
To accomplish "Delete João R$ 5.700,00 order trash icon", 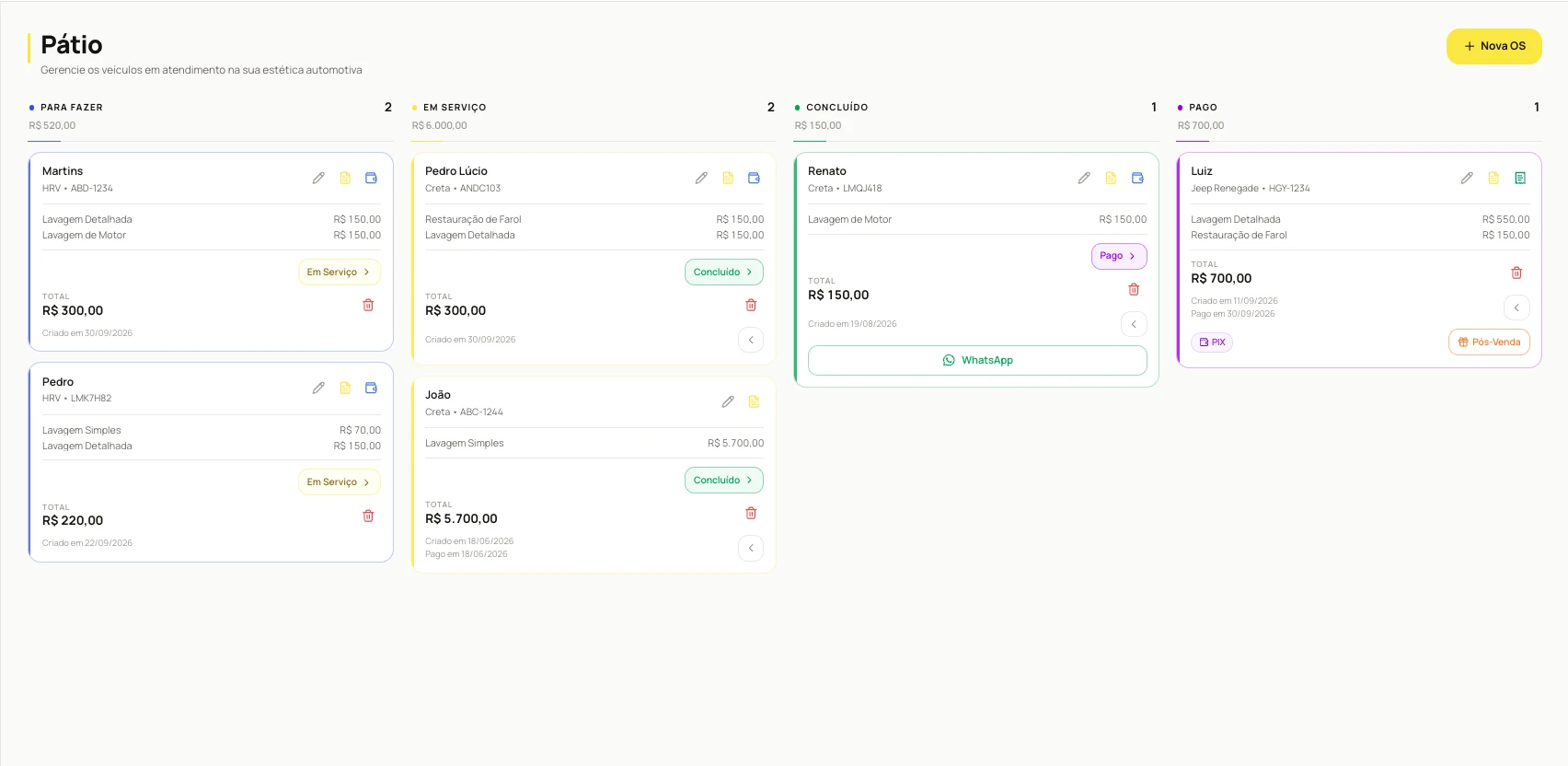I will (751, 513).
